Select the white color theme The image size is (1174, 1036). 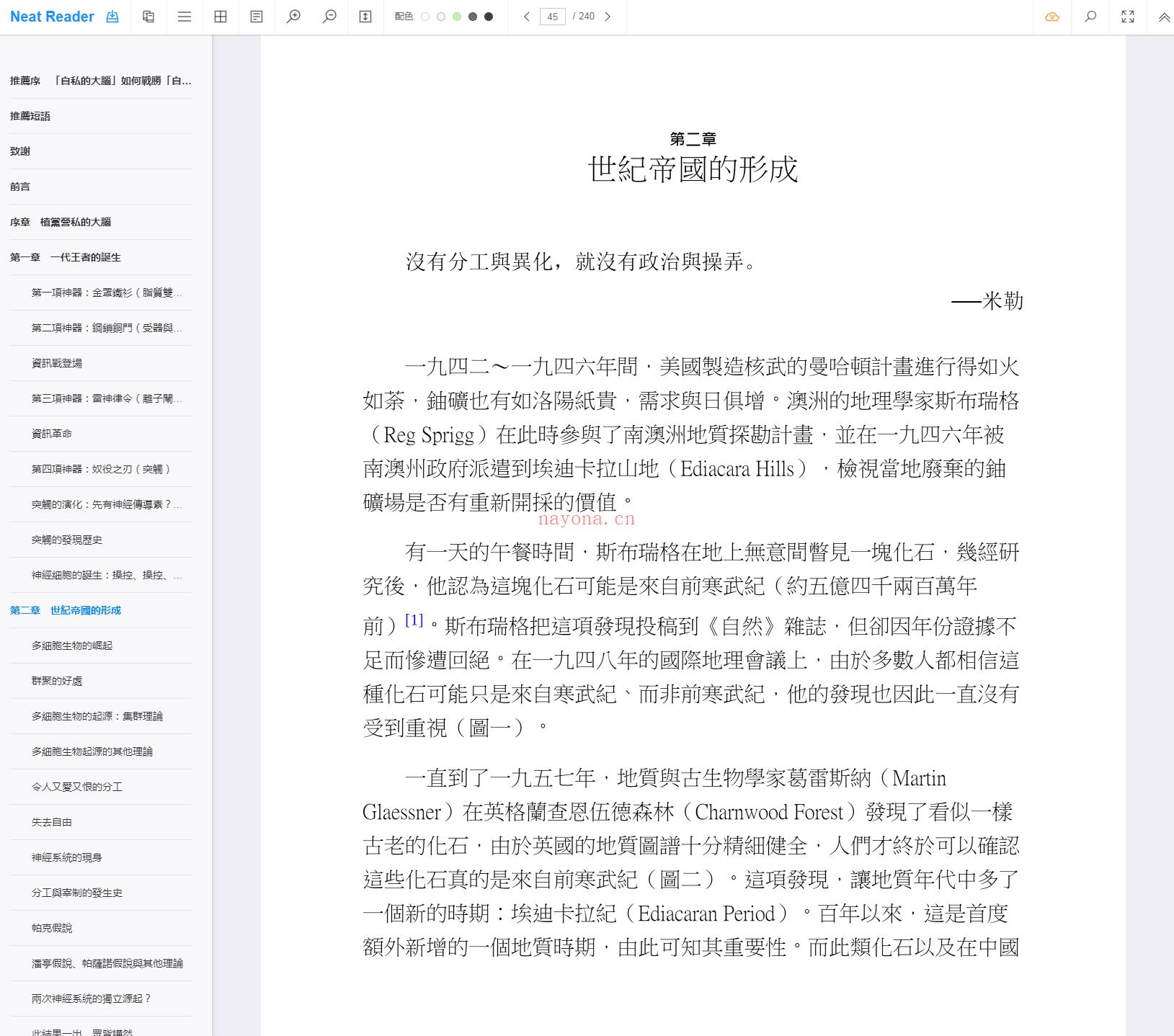(x=425, y=17)
